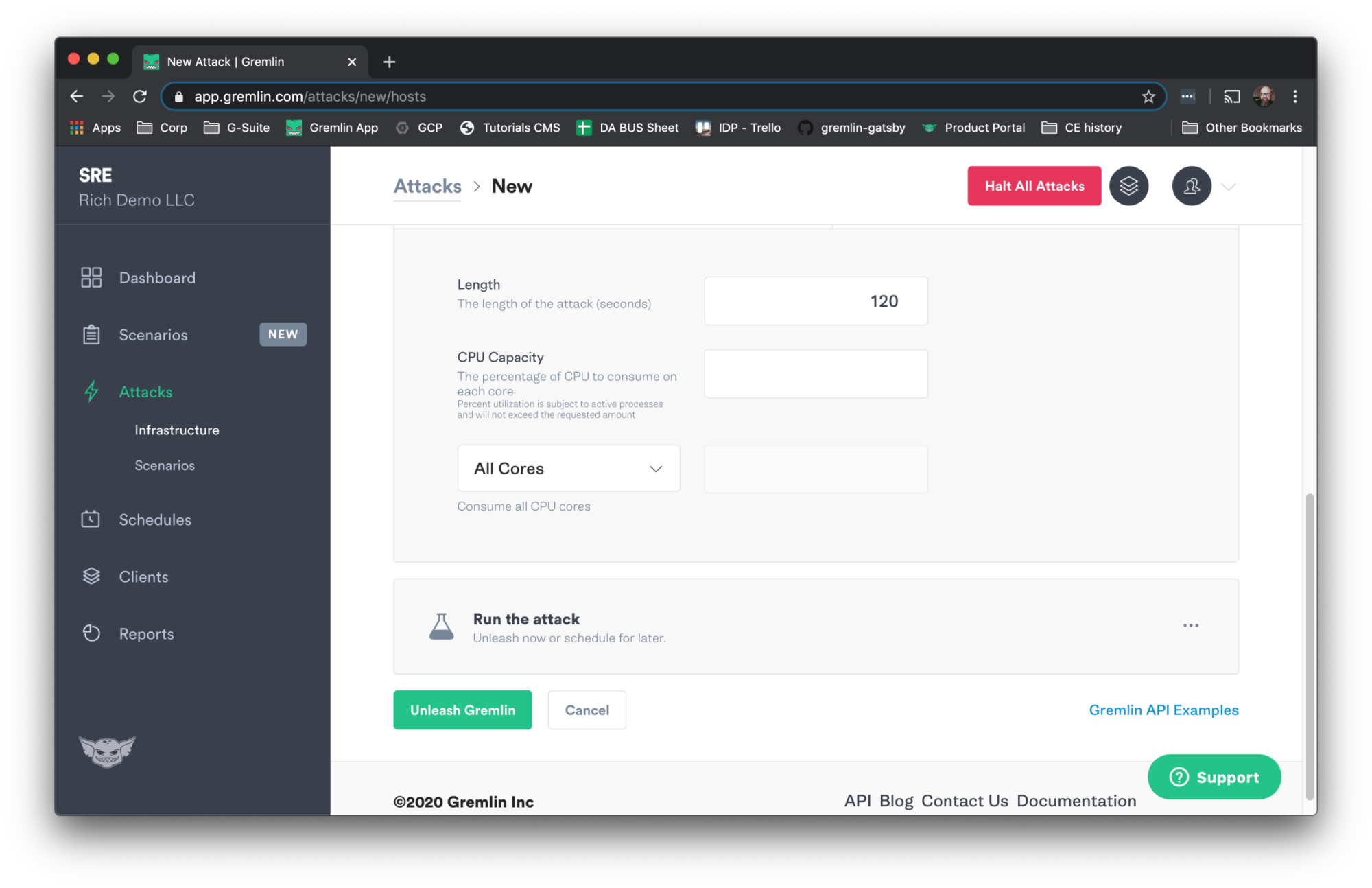Open the Apps grid bookmark
Image resolution: width=1372 pixels, height=888 pixels.
tap(95, 128)
